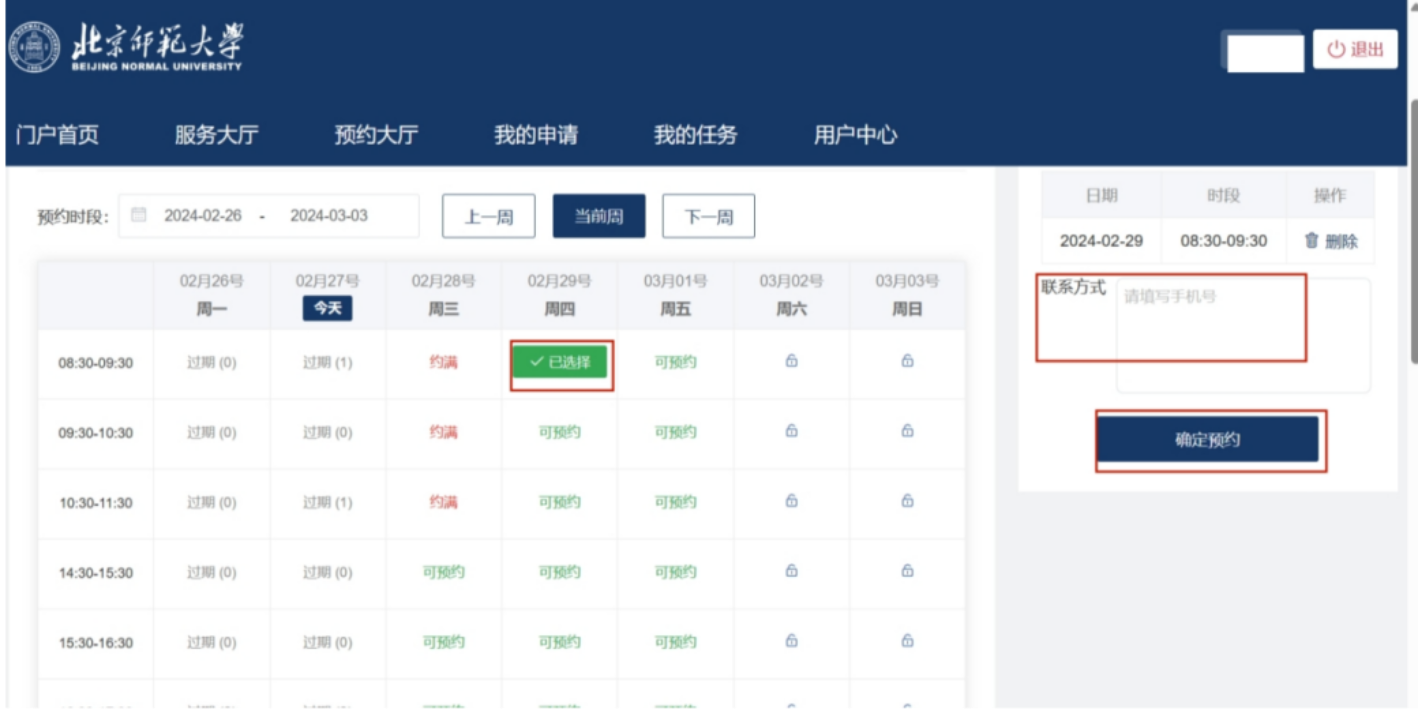Select 可预约 slot 03月01号 08:30-09:30

[x=675, y=362]
